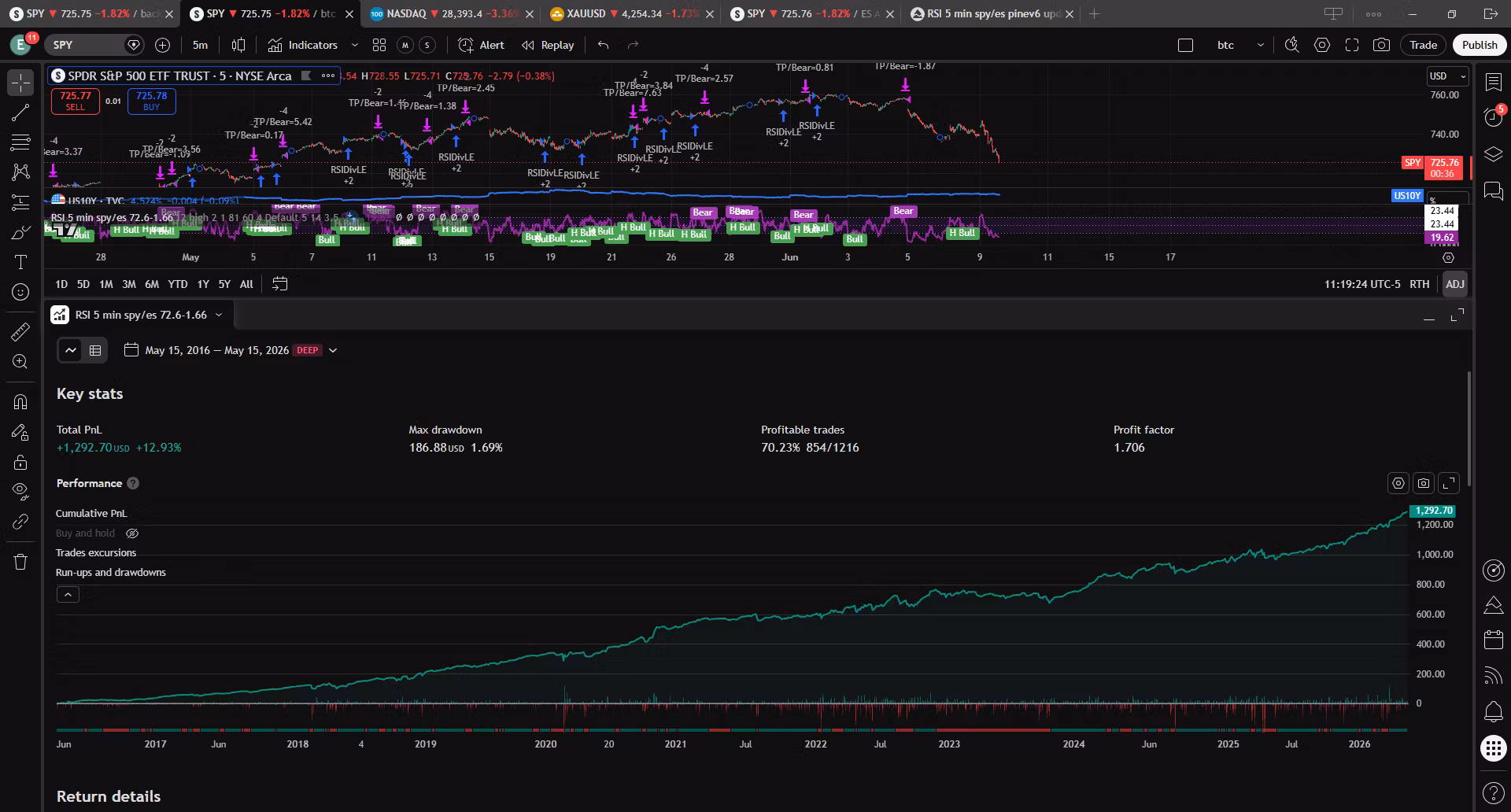Open the USD currency dropdown
1511x812 pixels.
pyautogui.click(x=1448, y=76)
